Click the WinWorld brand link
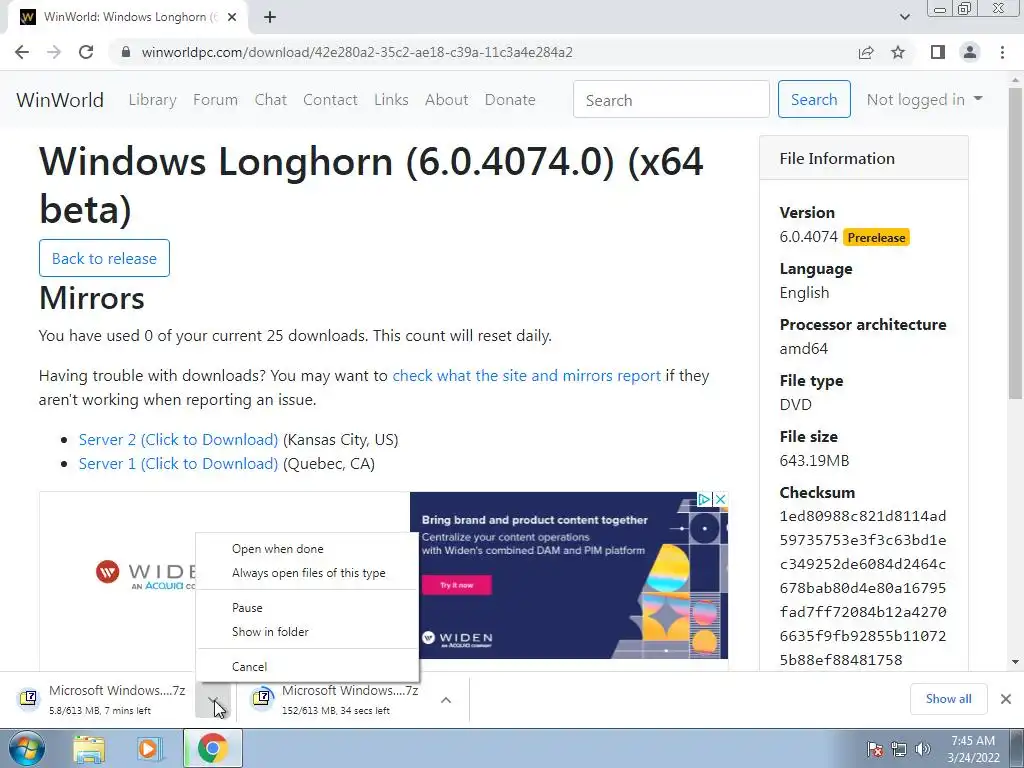Image resolution: width=1024 pixels, height=768 pixels. click(x=60, y=100)
